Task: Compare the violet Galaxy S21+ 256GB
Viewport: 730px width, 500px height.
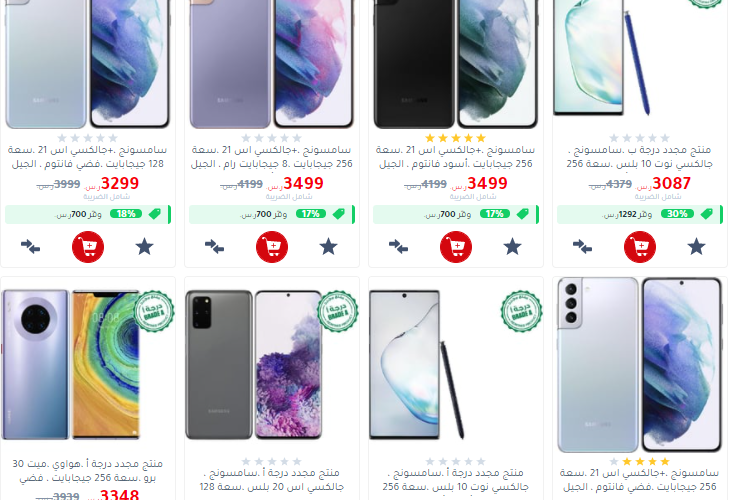Action: pos(214,247)
